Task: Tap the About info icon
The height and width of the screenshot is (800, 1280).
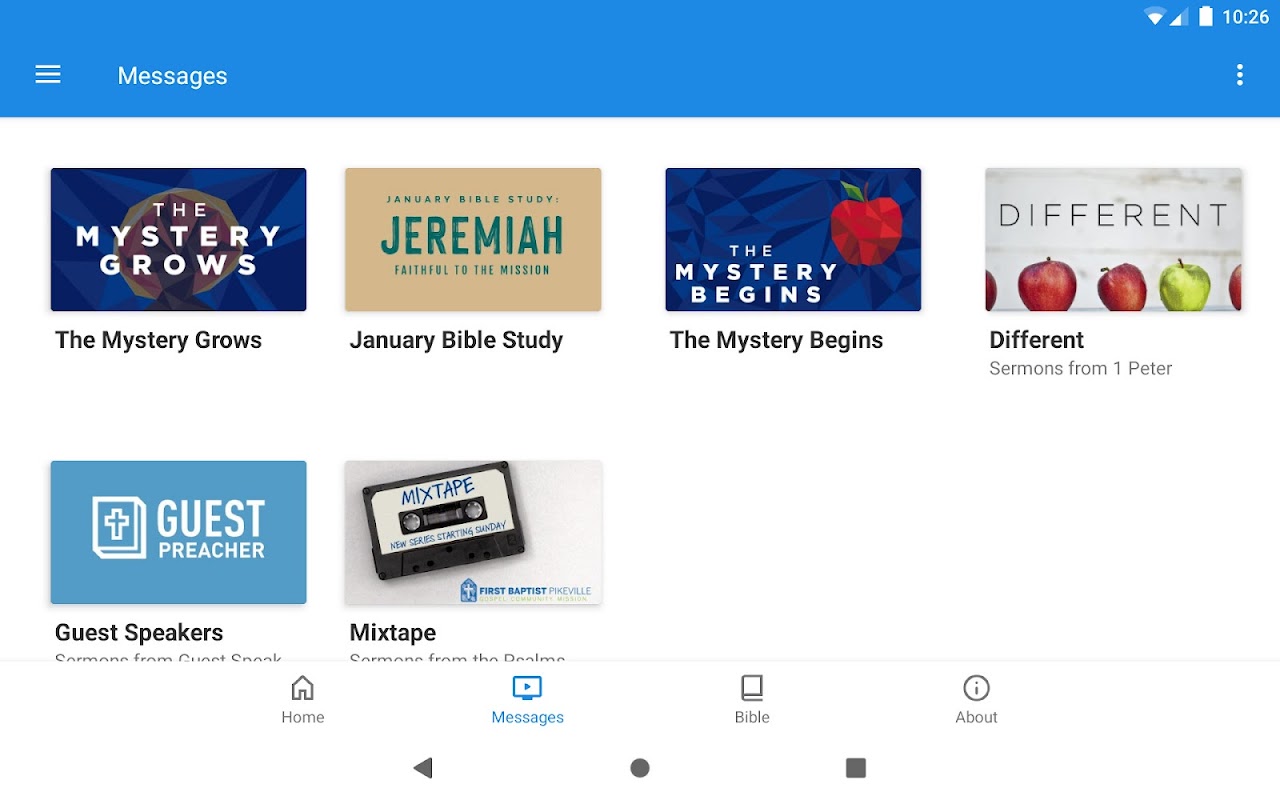Action: coord(976,688)
